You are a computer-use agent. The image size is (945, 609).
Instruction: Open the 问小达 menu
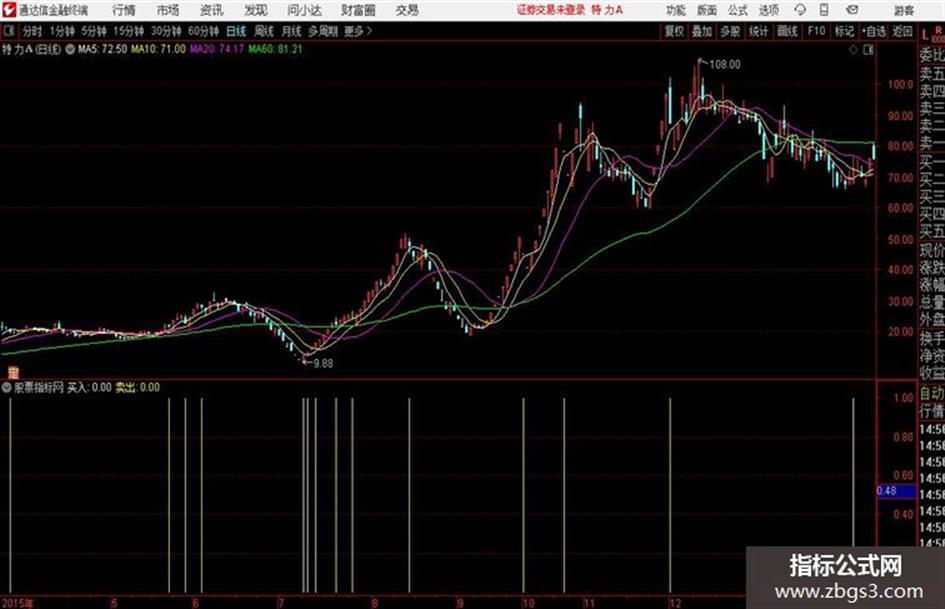pyautogui.click(x=304, y=10)
